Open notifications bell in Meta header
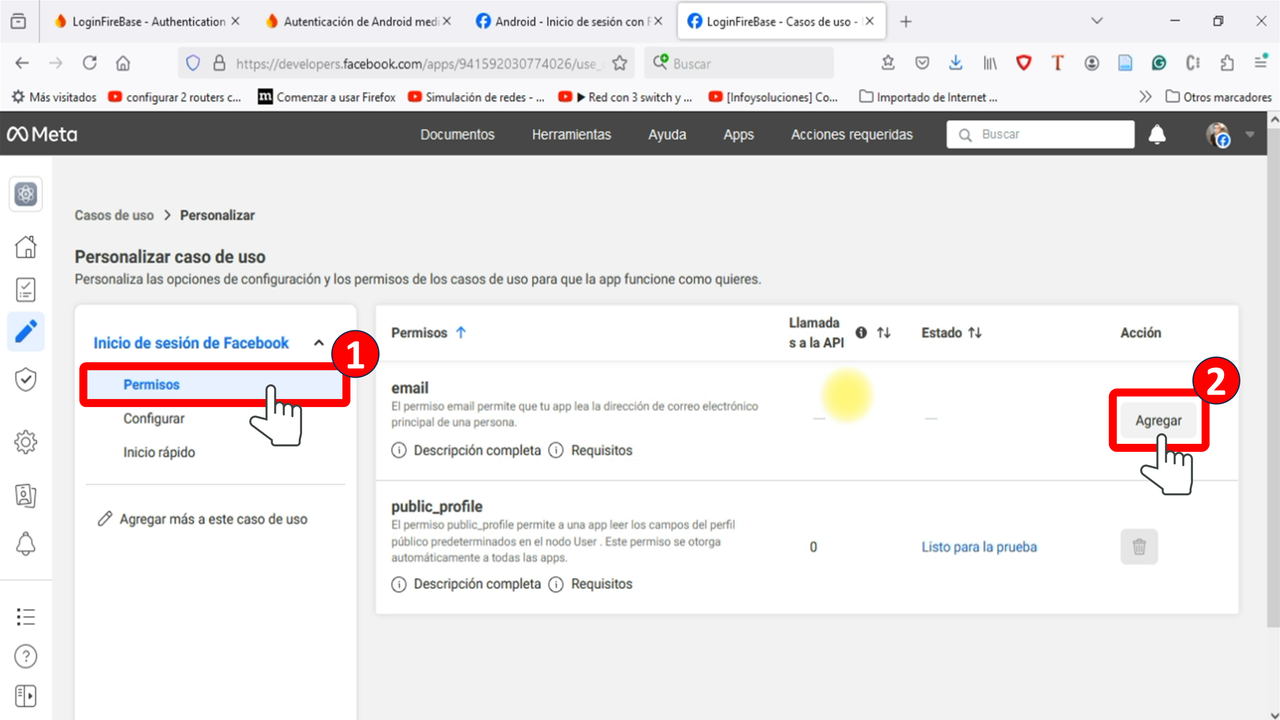Viewport: 1280px width, 720px height. [x=1157, y=134]
